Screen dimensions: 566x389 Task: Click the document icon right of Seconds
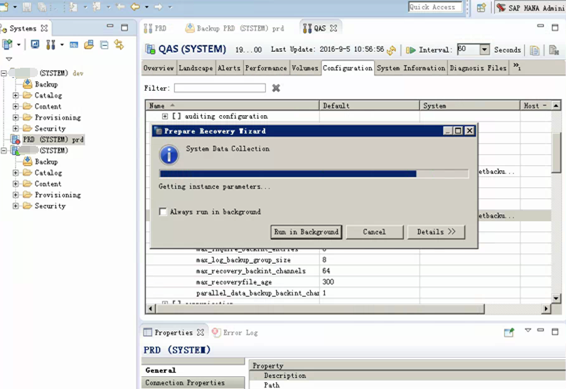pyautogui.click(x=534, y=50)
